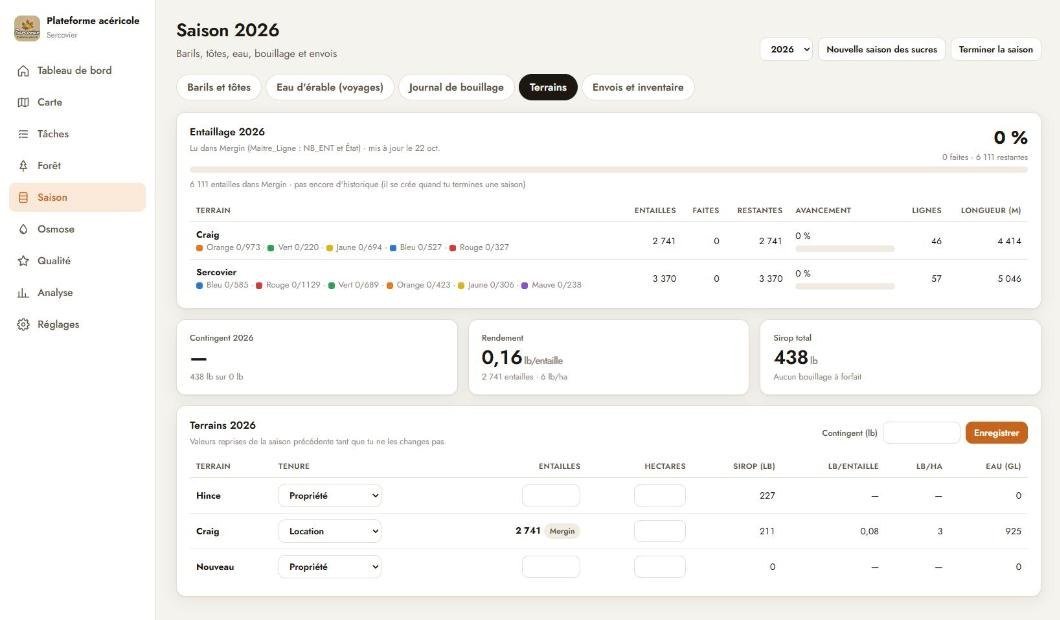The height and width of the screenshot is (620, 1060).
Task: Switch to Eau d'érable (voyages) tab
Action: 330,87
